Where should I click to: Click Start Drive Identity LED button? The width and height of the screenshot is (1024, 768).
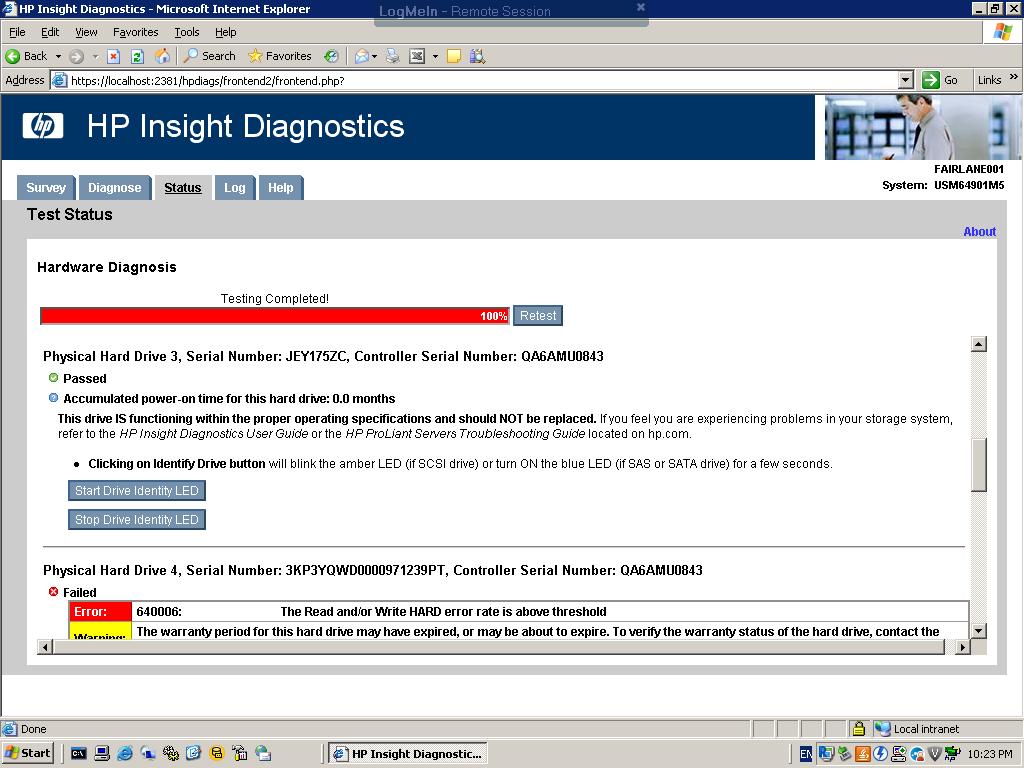click(137, 491)
